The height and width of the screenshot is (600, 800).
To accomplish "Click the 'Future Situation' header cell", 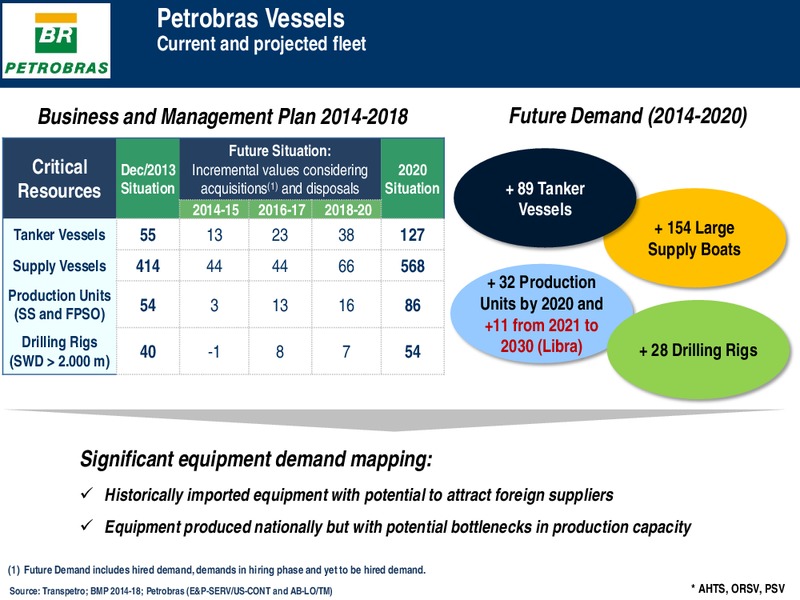I will (x=280, y=169).
